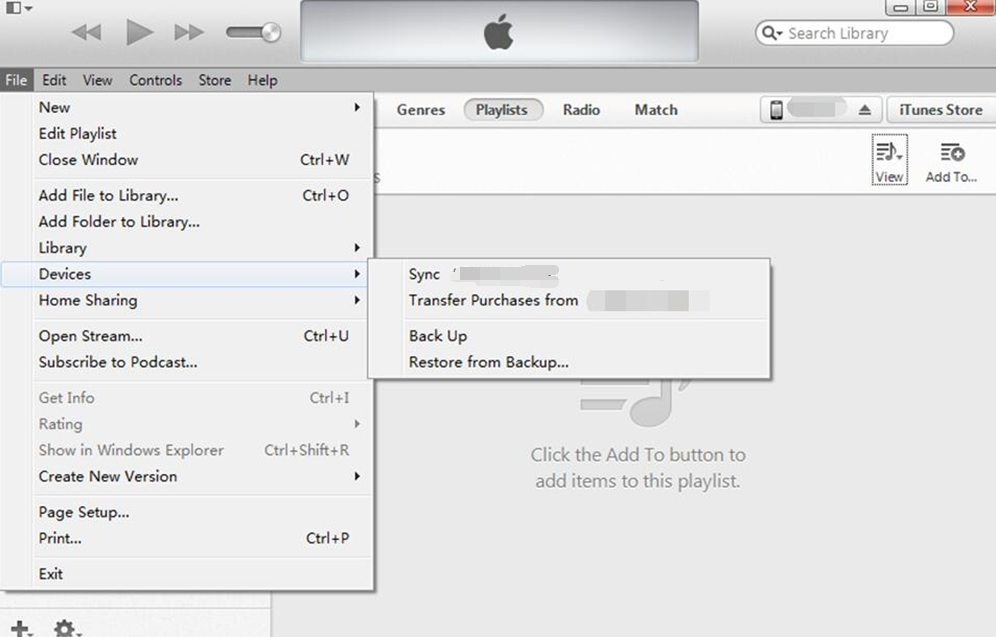Click the next track fast-forward button
The image size is (996, 637).
pos(189,32)
